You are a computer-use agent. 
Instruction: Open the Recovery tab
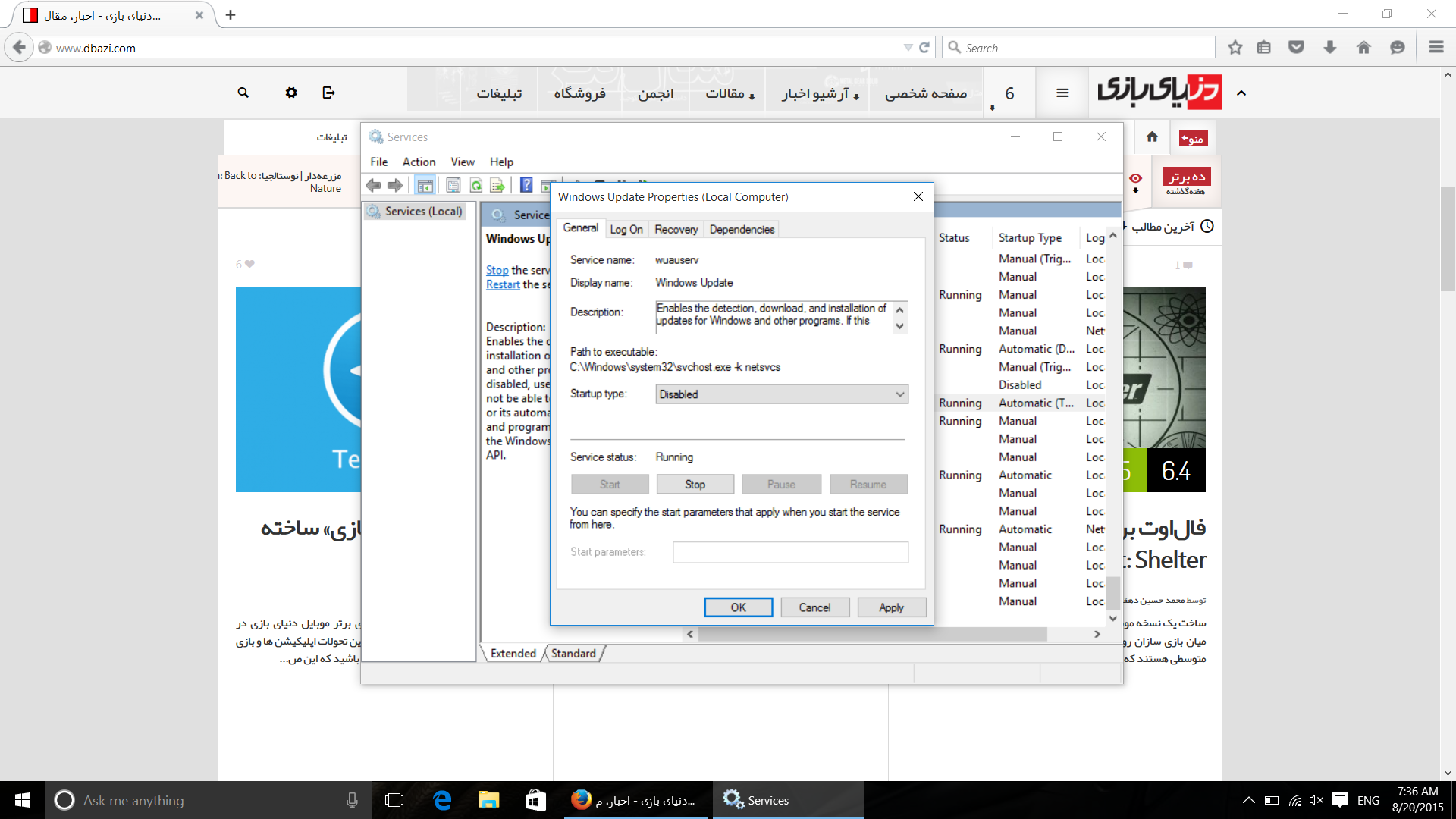676,229
